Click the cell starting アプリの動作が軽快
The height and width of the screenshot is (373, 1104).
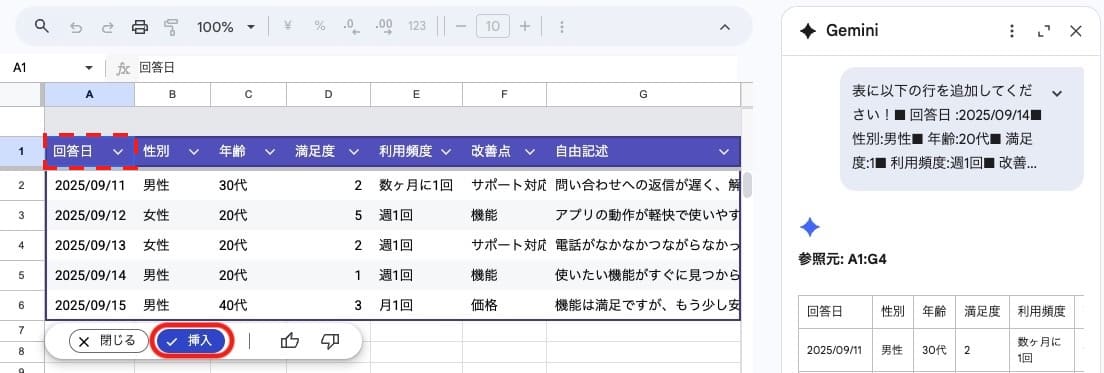[644, 215]
